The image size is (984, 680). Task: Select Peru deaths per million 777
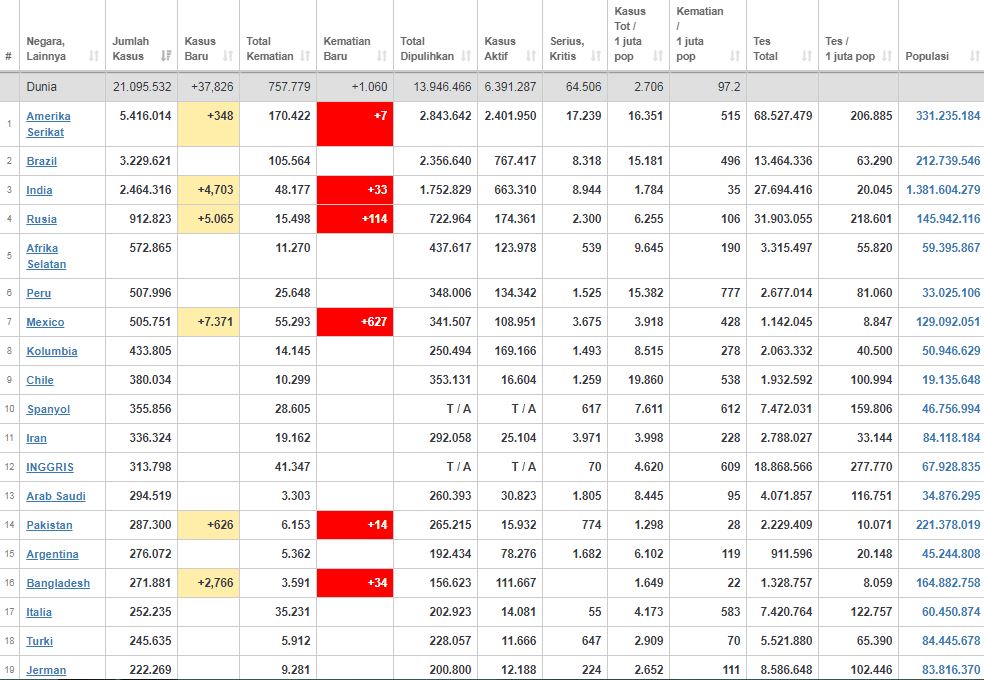coord(730,292)
